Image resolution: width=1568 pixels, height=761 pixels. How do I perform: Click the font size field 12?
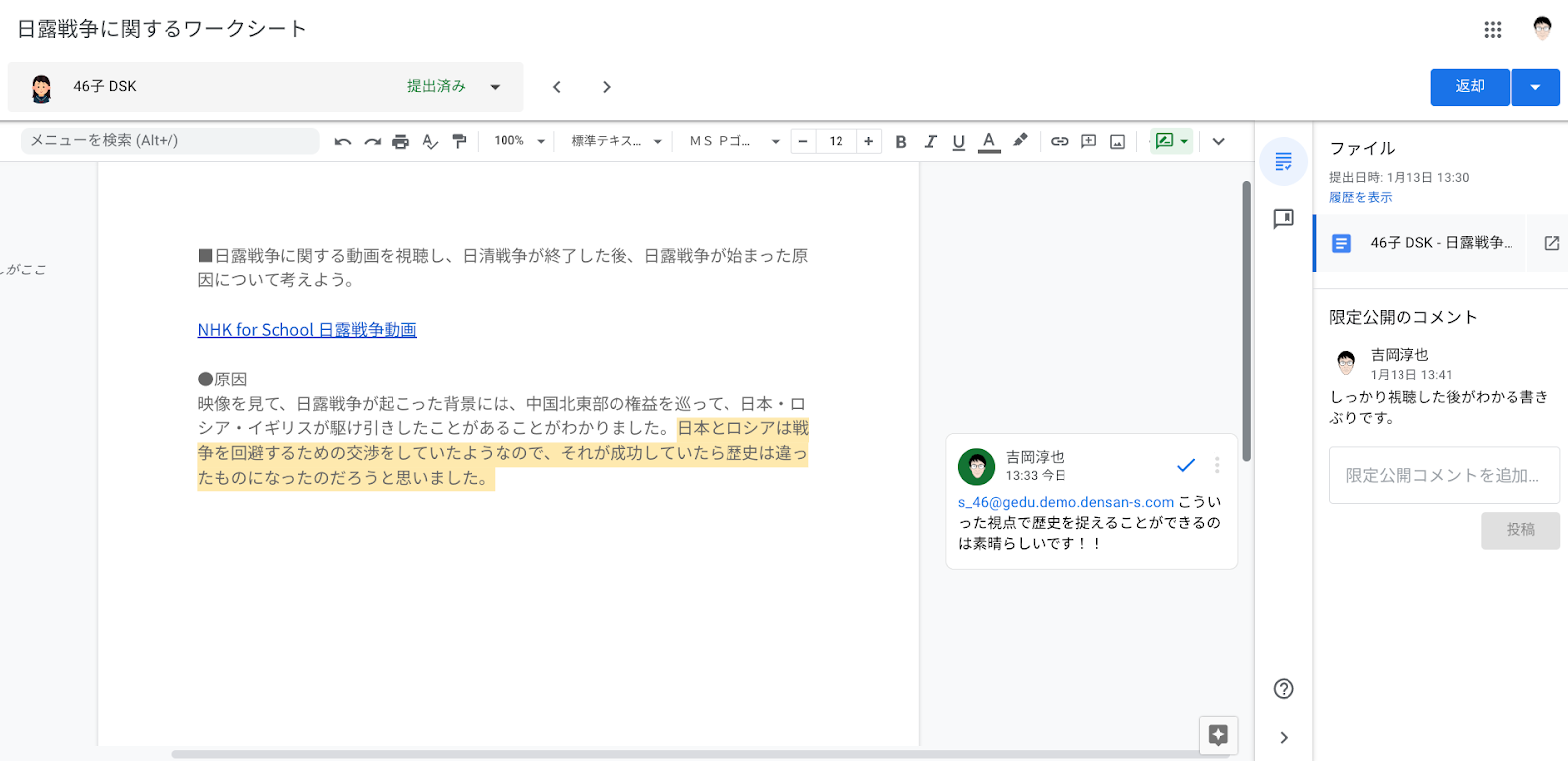[836, 141]
